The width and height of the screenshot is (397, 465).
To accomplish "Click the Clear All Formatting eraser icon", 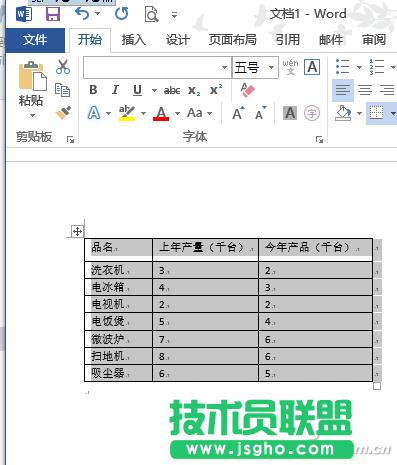I will tap(247, 90).
